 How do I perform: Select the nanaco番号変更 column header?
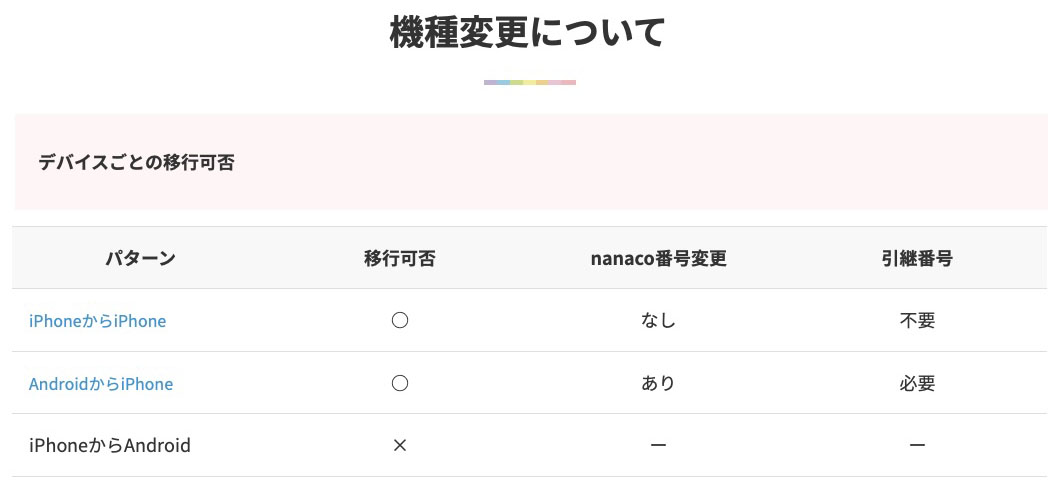coord(658,258)
